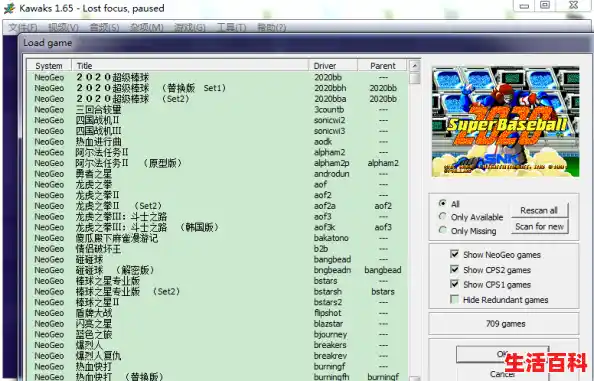Sort list by Title column header
Viewport: 594px width, 381px height.
click(x=190, y=66)
